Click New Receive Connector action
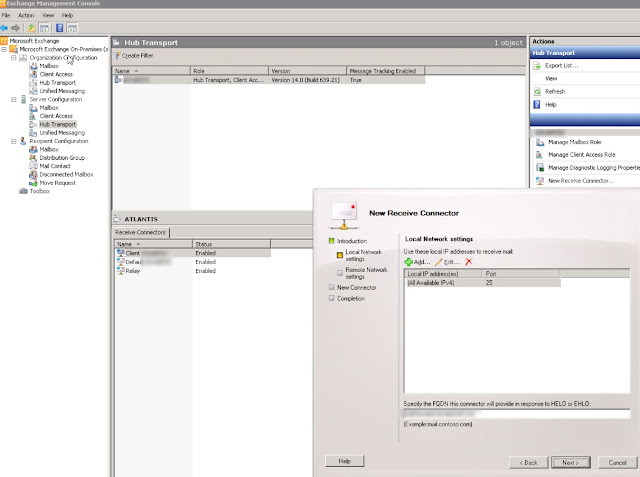The width and height of the screenshot is (640, 477). 580,181
